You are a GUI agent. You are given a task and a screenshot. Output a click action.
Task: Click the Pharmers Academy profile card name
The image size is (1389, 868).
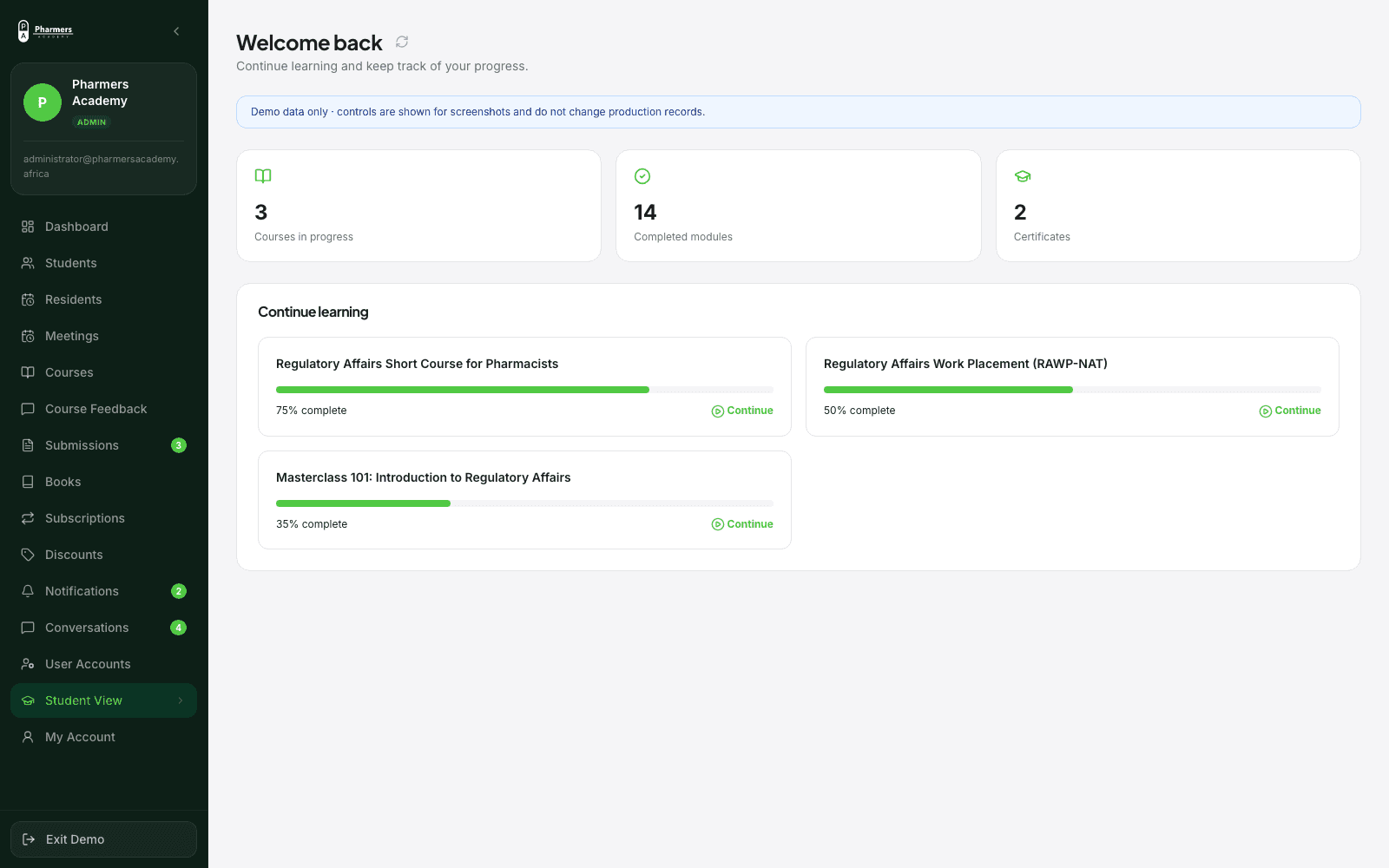100,92
